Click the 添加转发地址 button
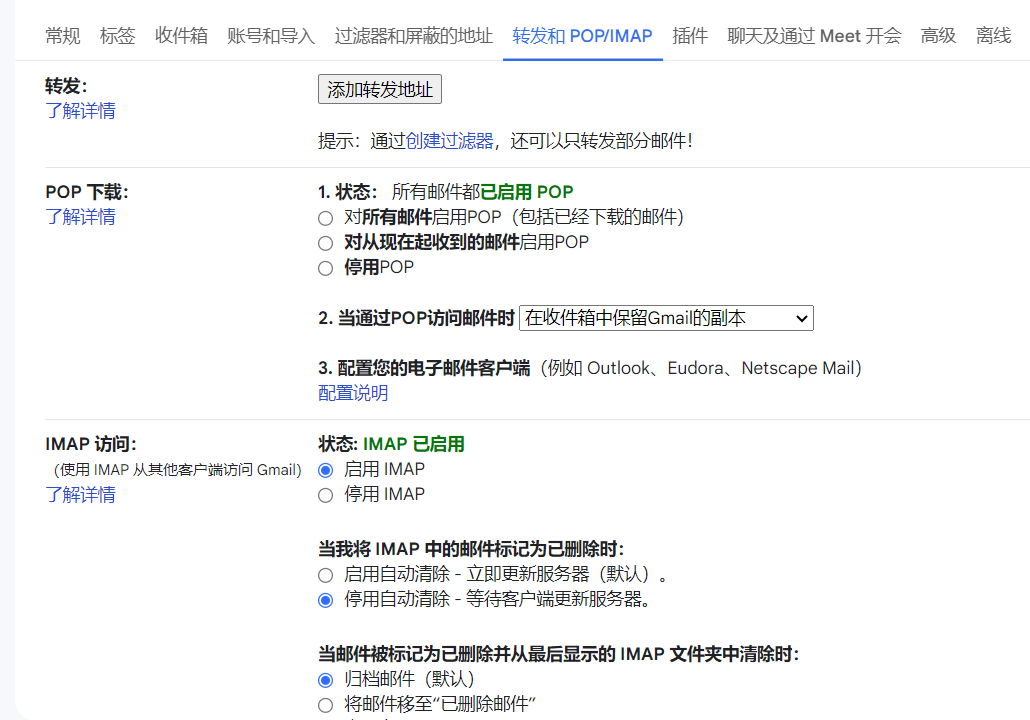This screenshot has width=1030, height=720. pos(380,90)
